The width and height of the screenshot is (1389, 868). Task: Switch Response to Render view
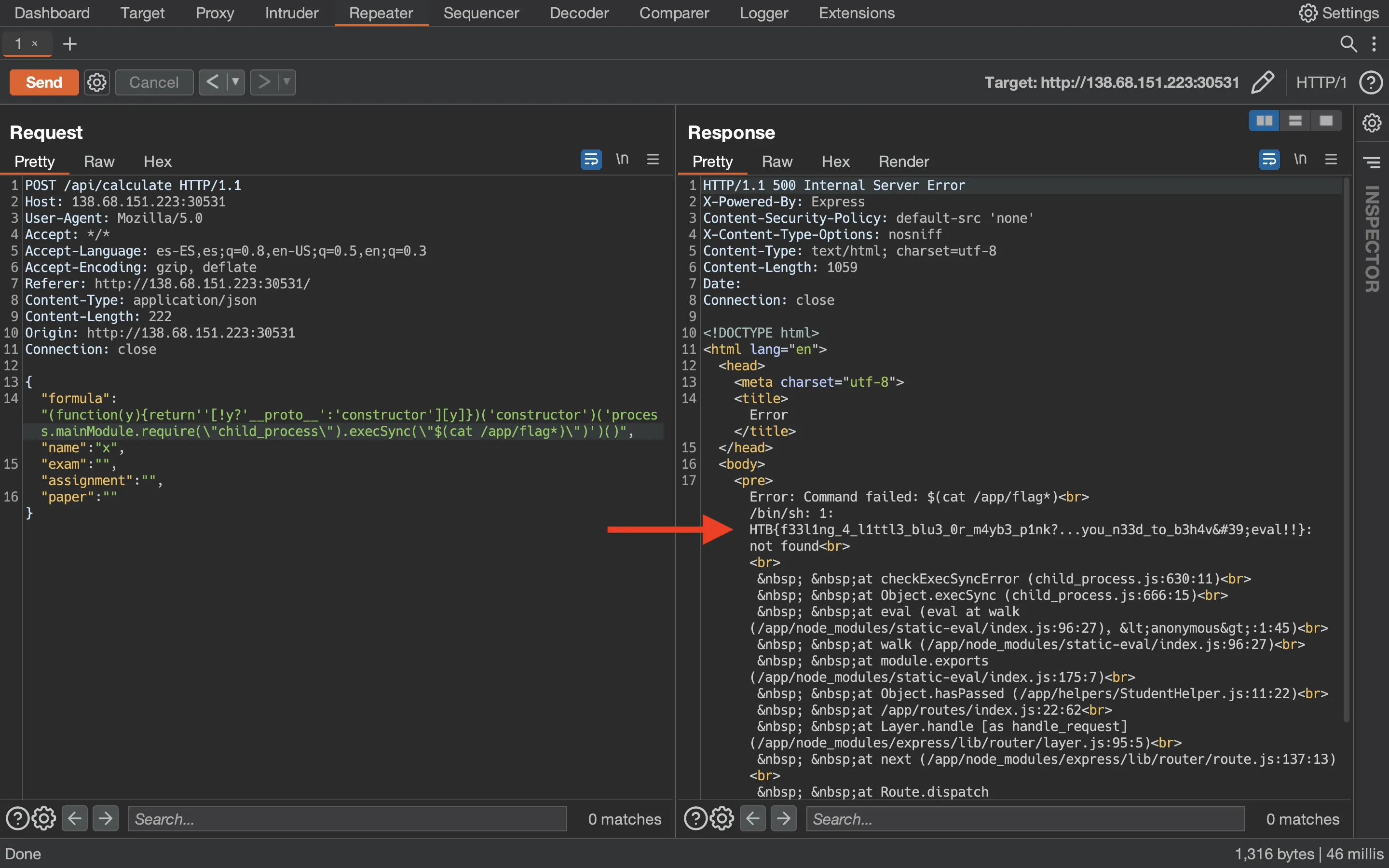pos(903,162)
